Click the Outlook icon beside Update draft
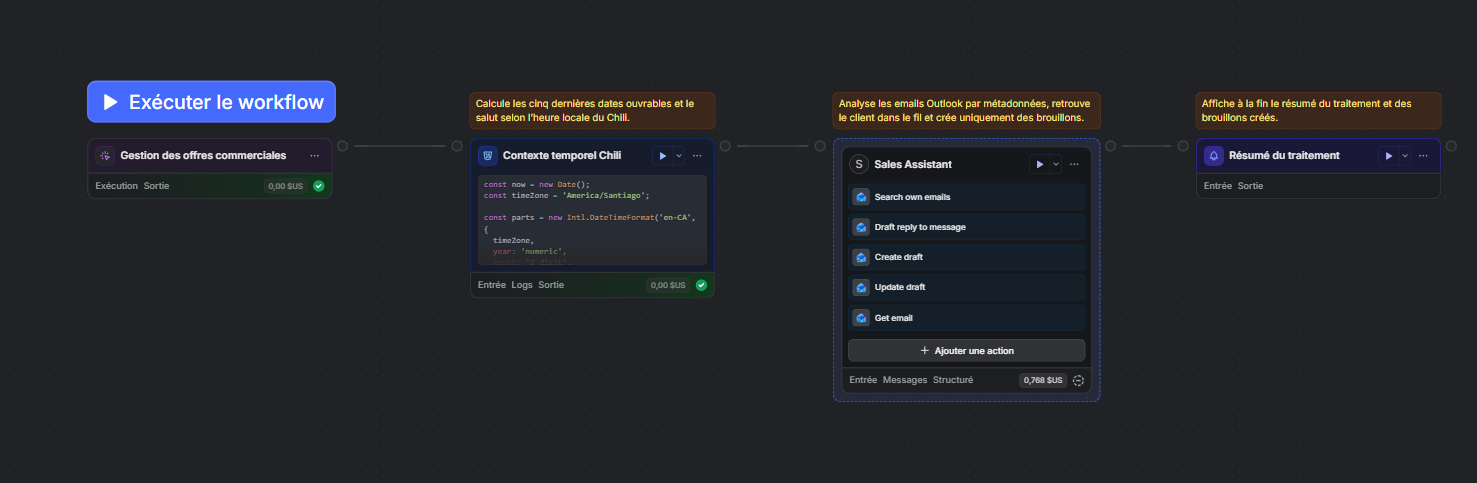 [860, 287]
